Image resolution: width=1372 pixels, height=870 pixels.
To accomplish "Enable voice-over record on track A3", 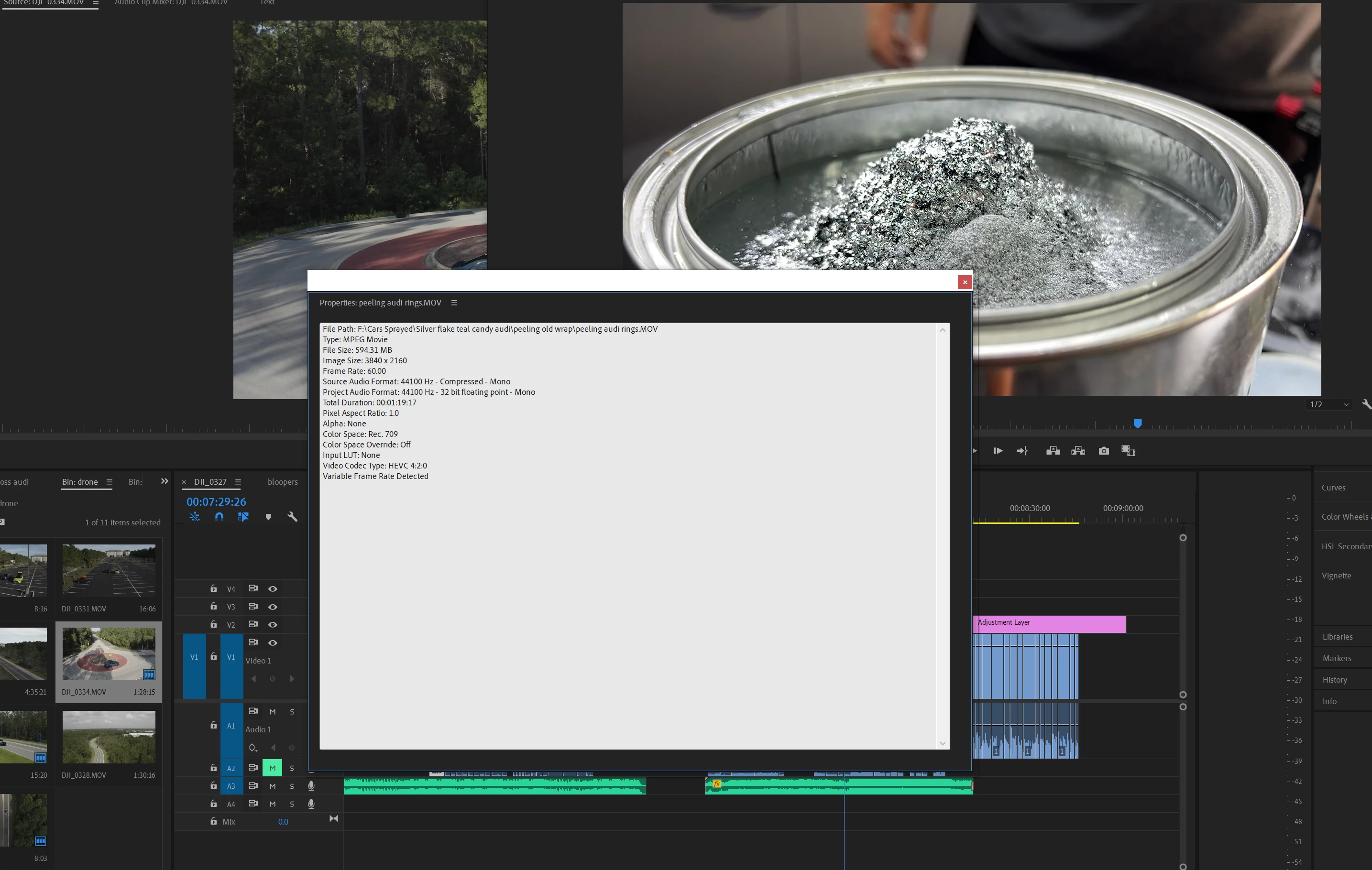I will tap(311, 786).
